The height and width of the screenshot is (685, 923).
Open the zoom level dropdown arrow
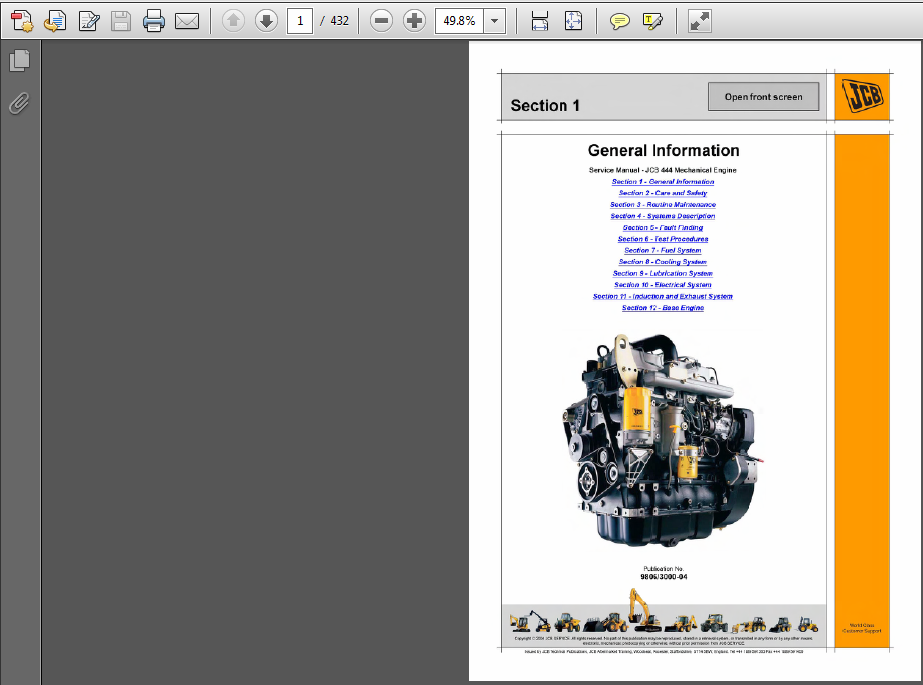tap(494, 21)
